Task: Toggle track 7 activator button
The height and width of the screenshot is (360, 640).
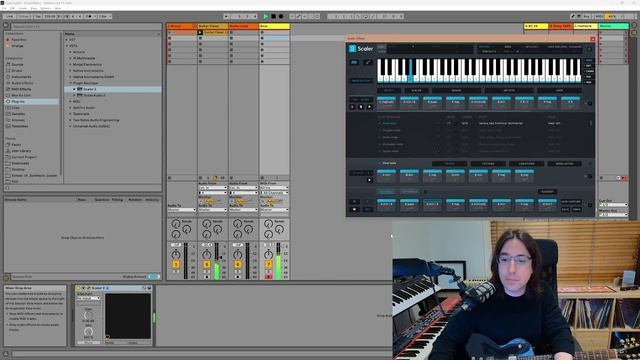Action: pos(268,264)
